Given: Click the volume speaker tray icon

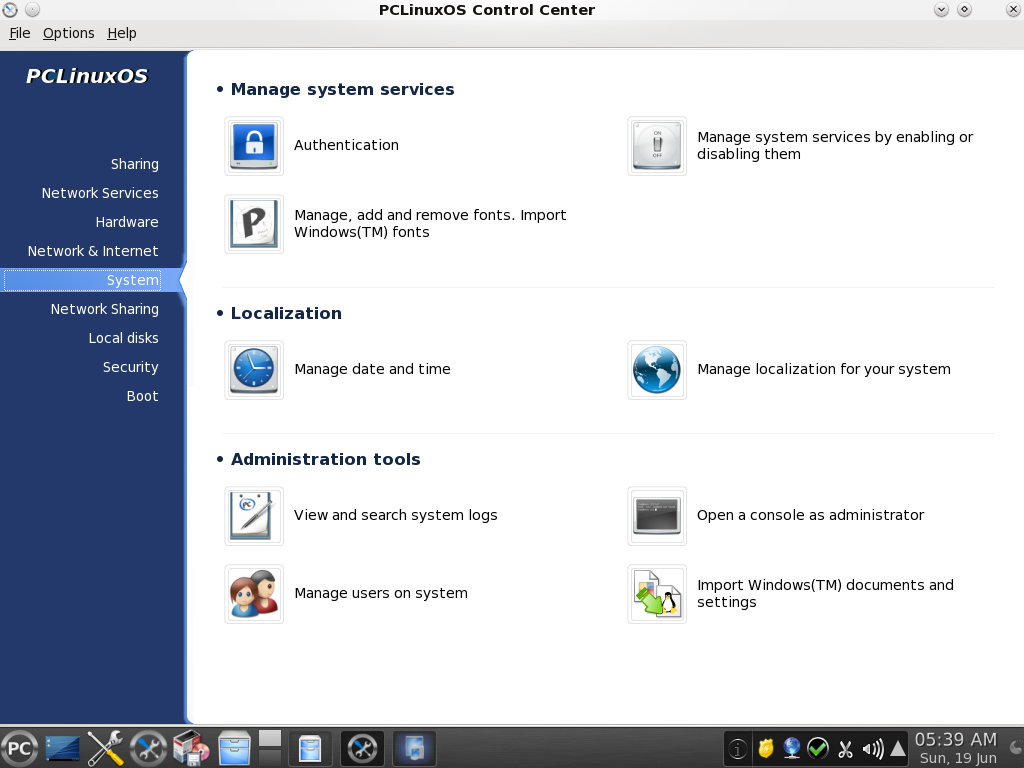Looking at the screenshot, I should tap(872, 748).
